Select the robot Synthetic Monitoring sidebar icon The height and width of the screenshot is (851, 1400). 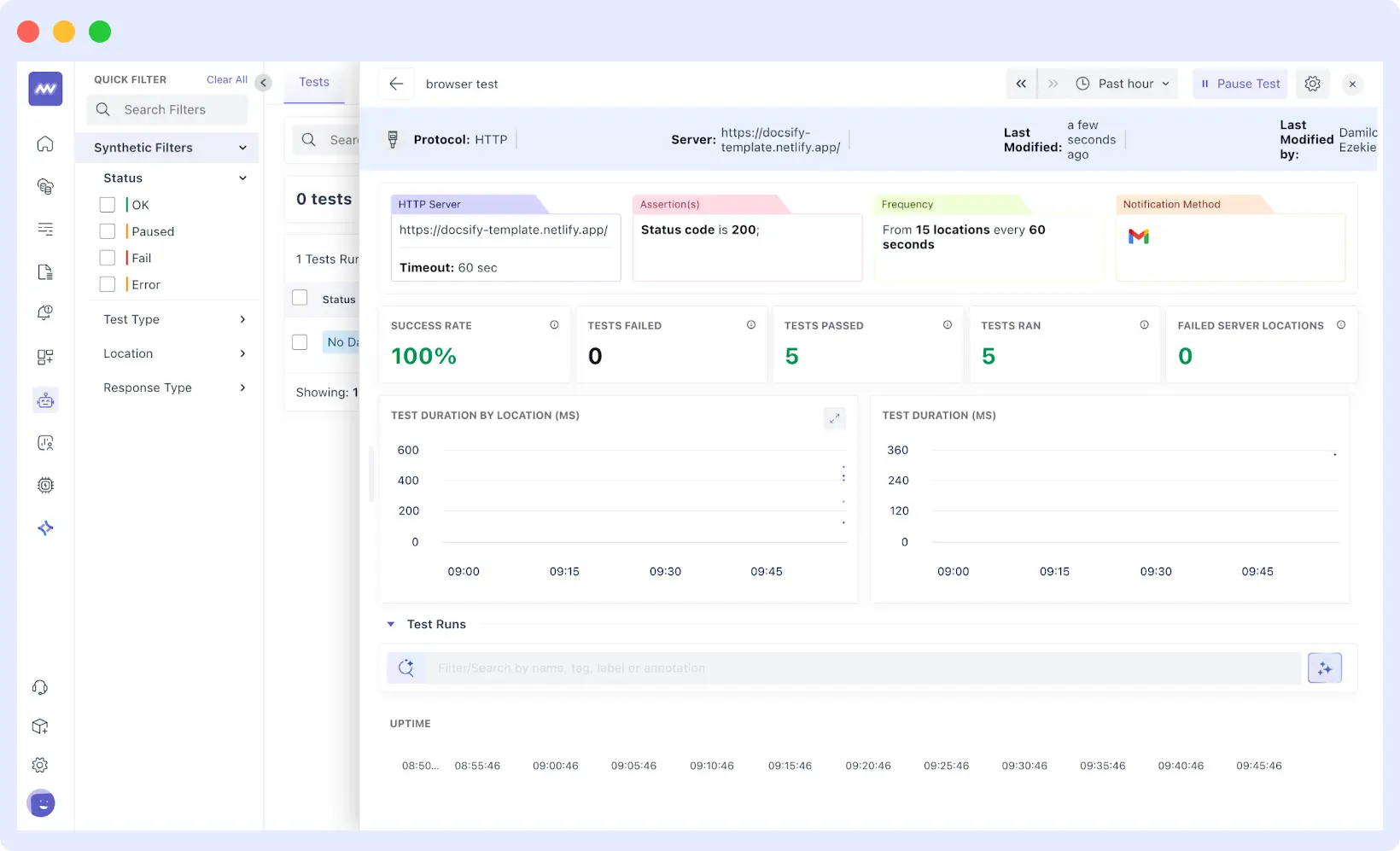point(44,399)
